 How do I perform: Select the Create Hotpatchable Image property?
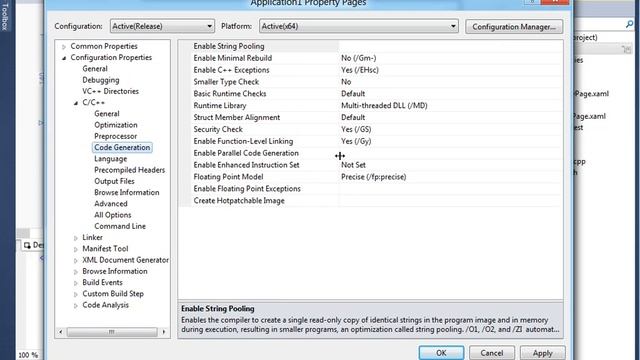(x=239, y=200)
